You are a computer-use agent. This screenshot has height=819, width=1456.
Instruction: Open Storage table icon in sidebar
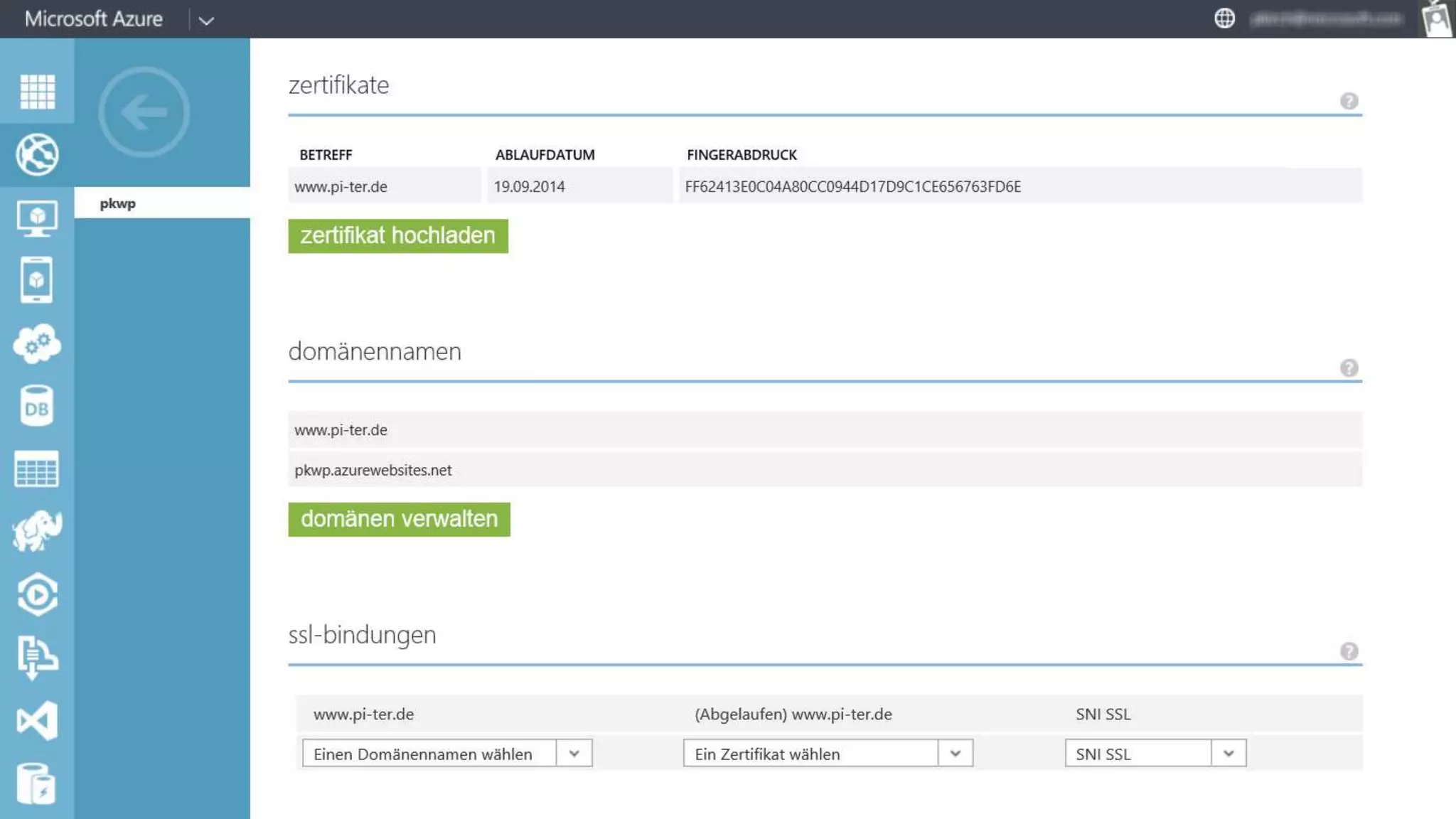point(37,469)
